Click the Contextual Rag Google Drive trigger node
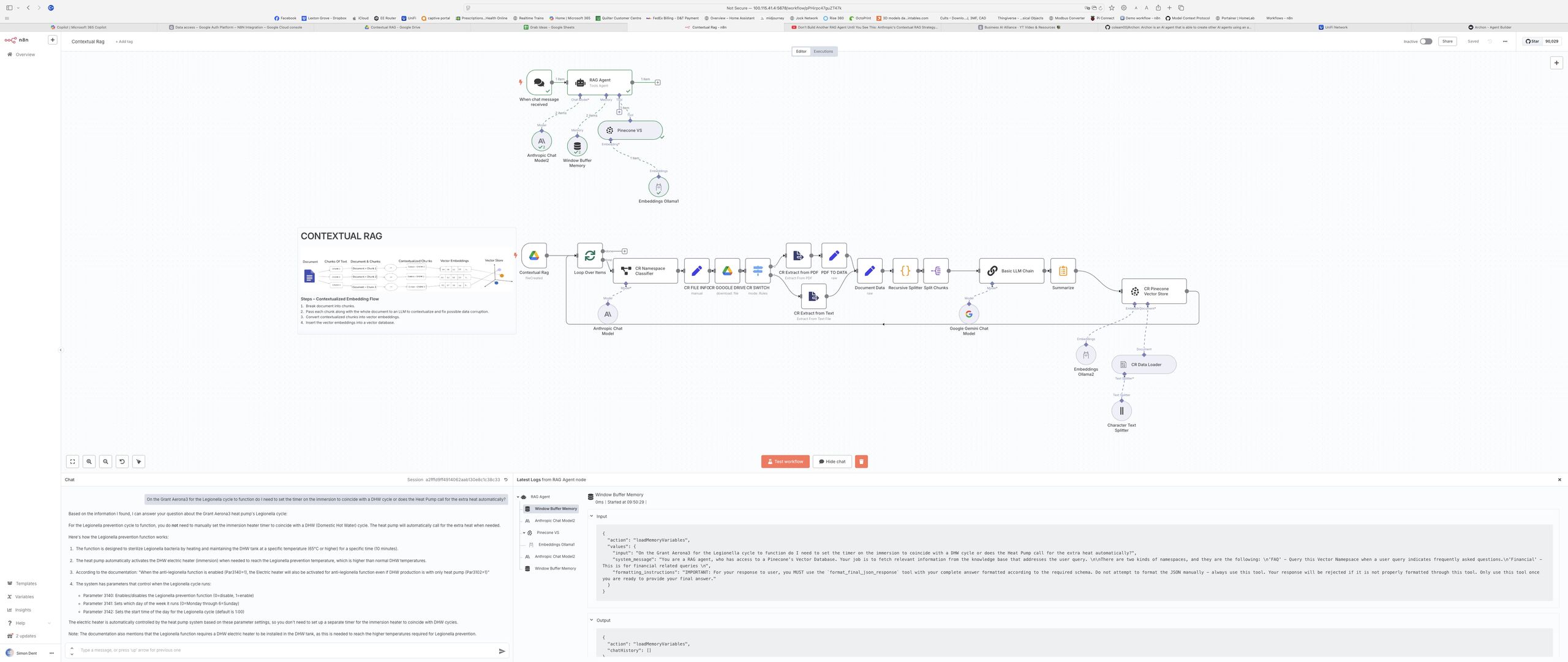 point(534,256)
